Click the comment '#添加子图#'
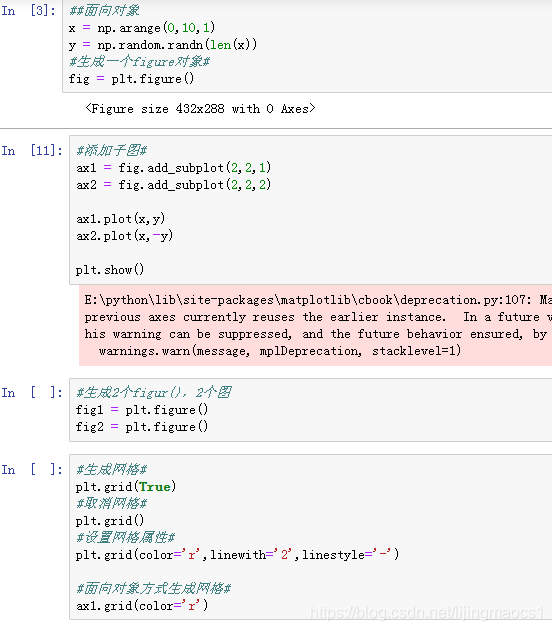 point(112,151)
